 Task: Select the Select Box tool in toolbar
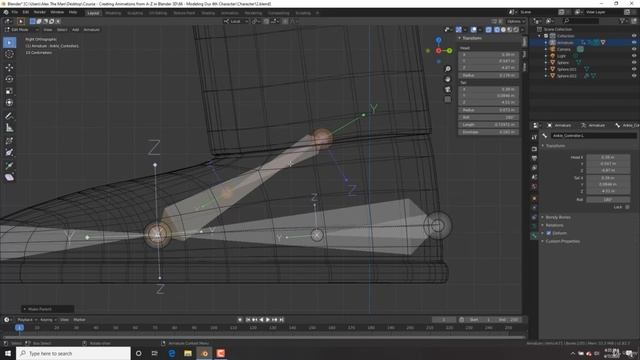click(x=9, y=42)
